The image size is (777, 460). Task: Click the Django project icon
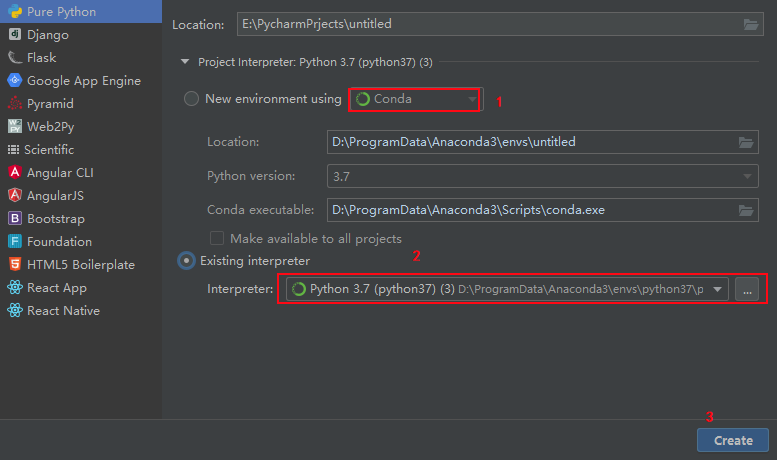pyautogui.click(x=15, y=34)
